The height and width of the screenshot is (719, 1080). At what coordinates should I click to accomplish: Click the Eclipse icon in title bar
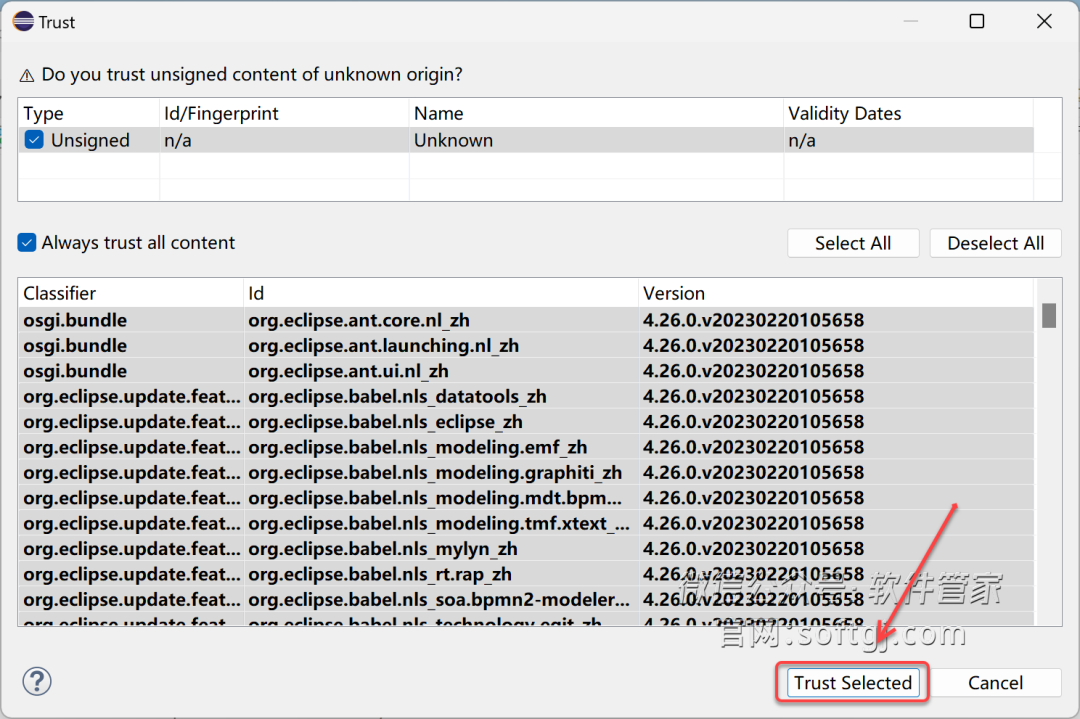(23, 21)
